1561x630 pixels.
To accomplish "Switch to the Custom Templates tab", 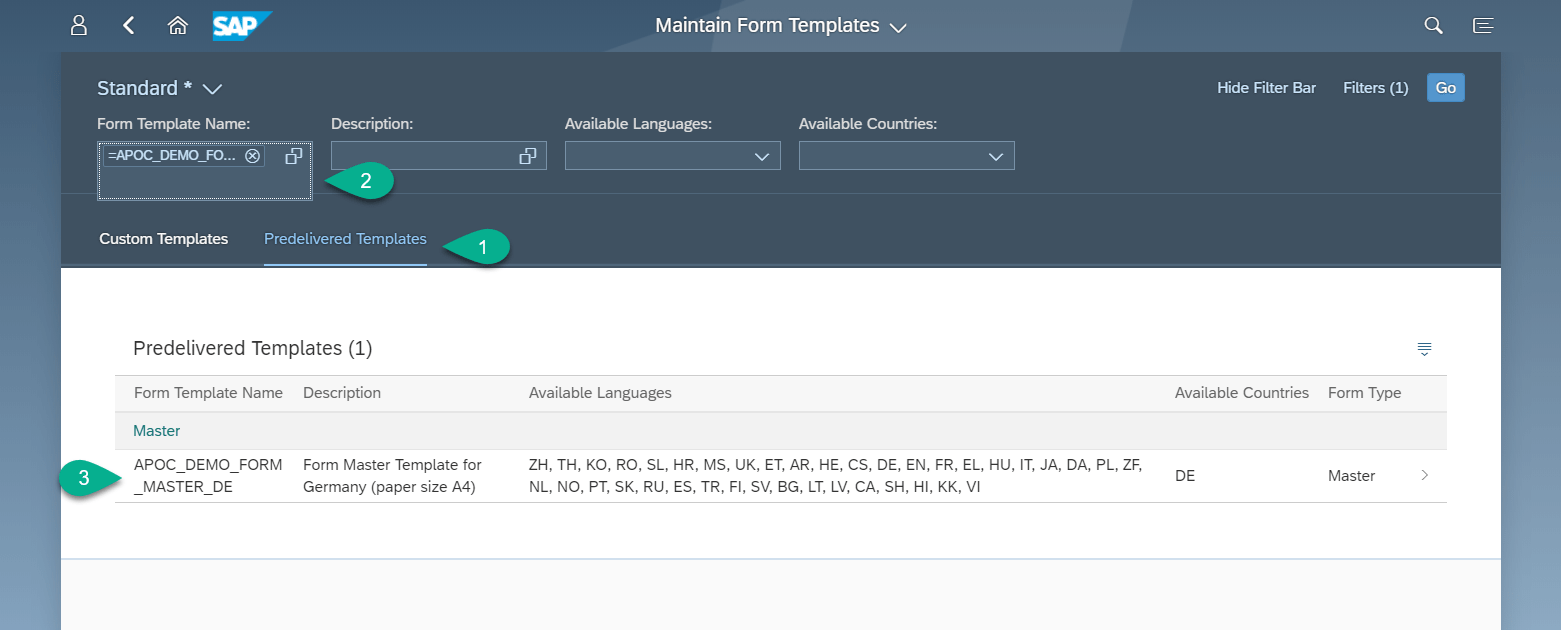I will tap(164, 239).
